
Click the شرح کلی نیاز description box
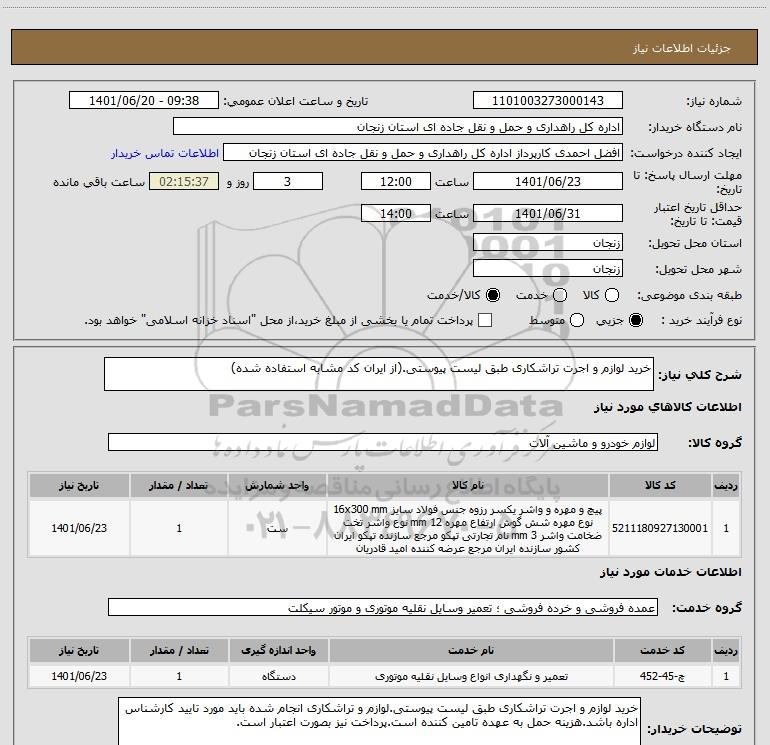[x=379, y=374]
